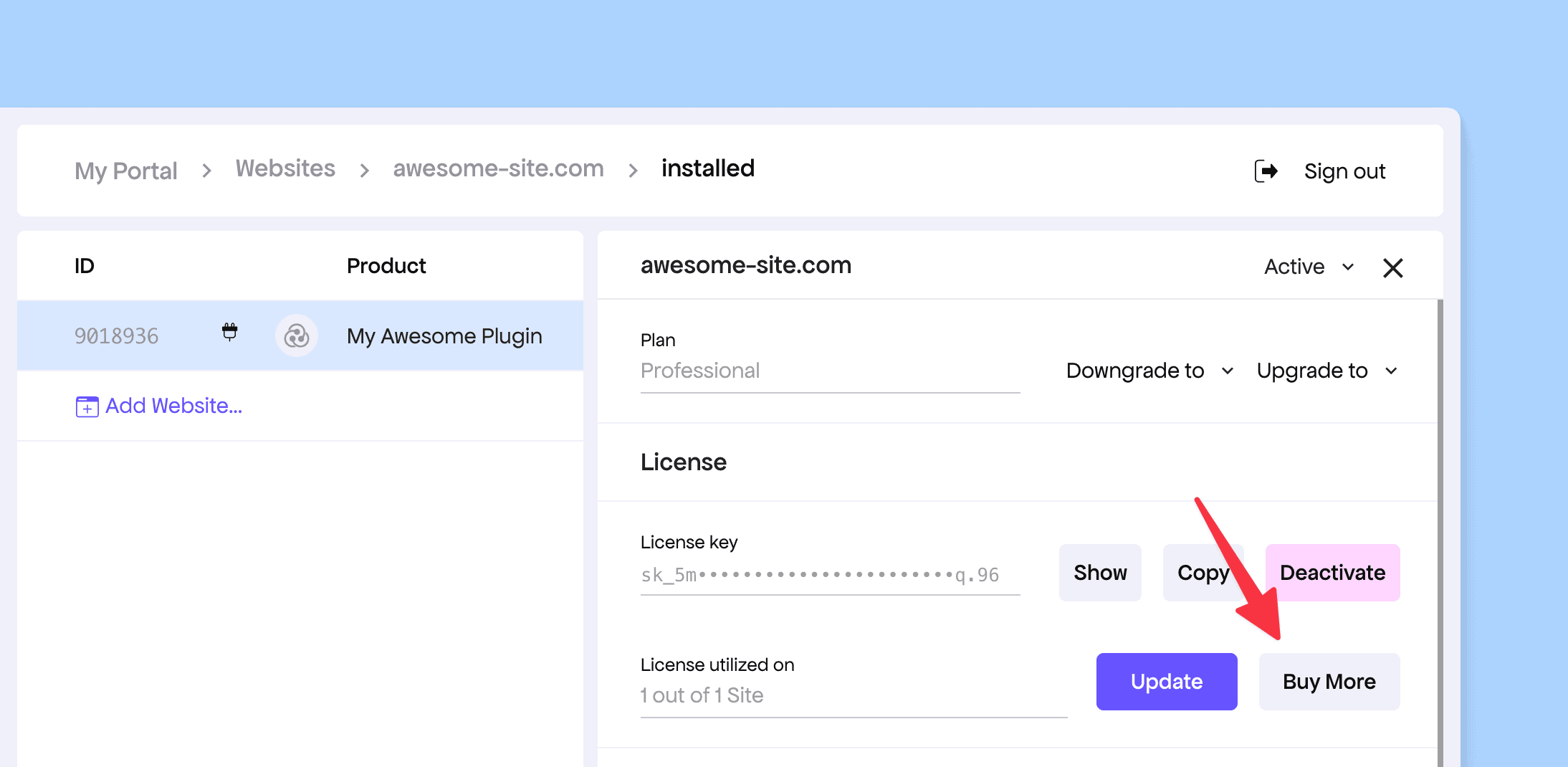Expand the Downgrade to dropdown

tap(1149, 371)
